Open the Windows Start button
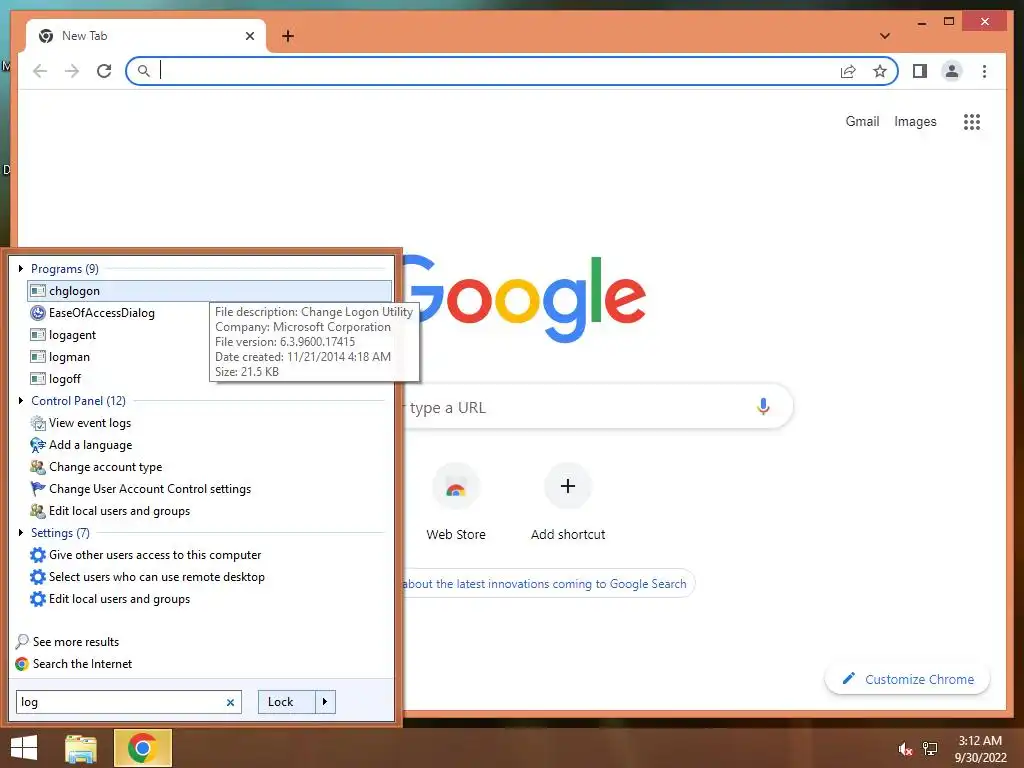The width and height of the screenshot is (1024, 768). (24, 748)
